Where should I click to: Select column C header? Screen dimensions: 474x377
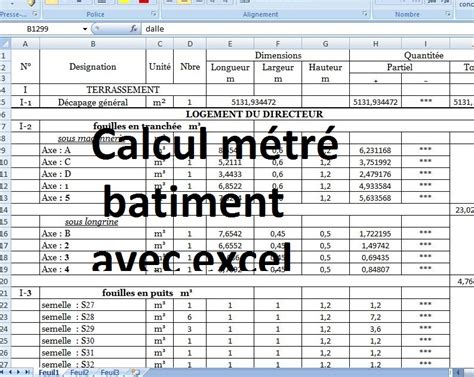pos(160,44)
